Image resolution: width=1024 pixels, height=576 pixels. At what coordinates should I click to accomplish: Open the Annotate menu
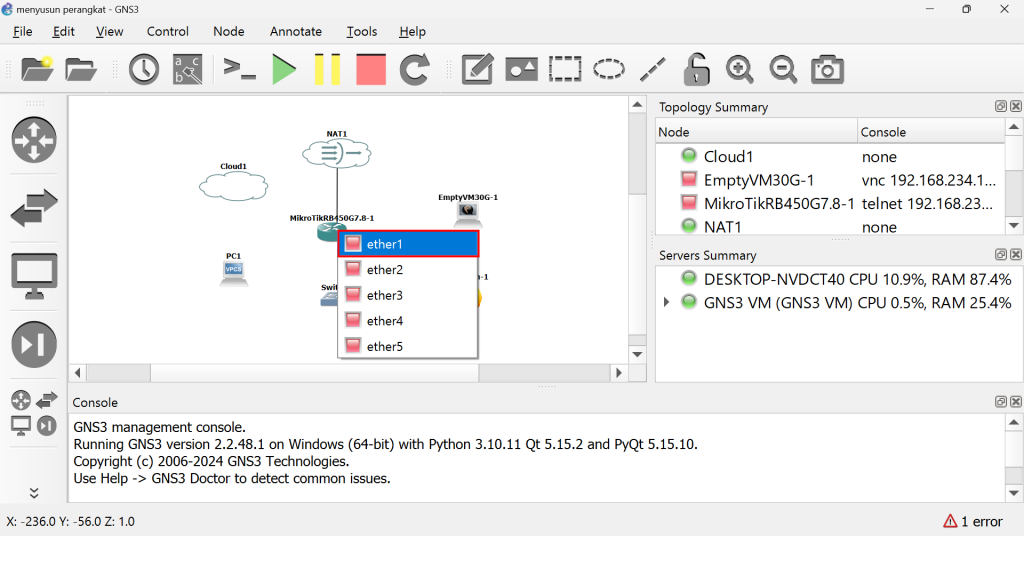point(295,31)
